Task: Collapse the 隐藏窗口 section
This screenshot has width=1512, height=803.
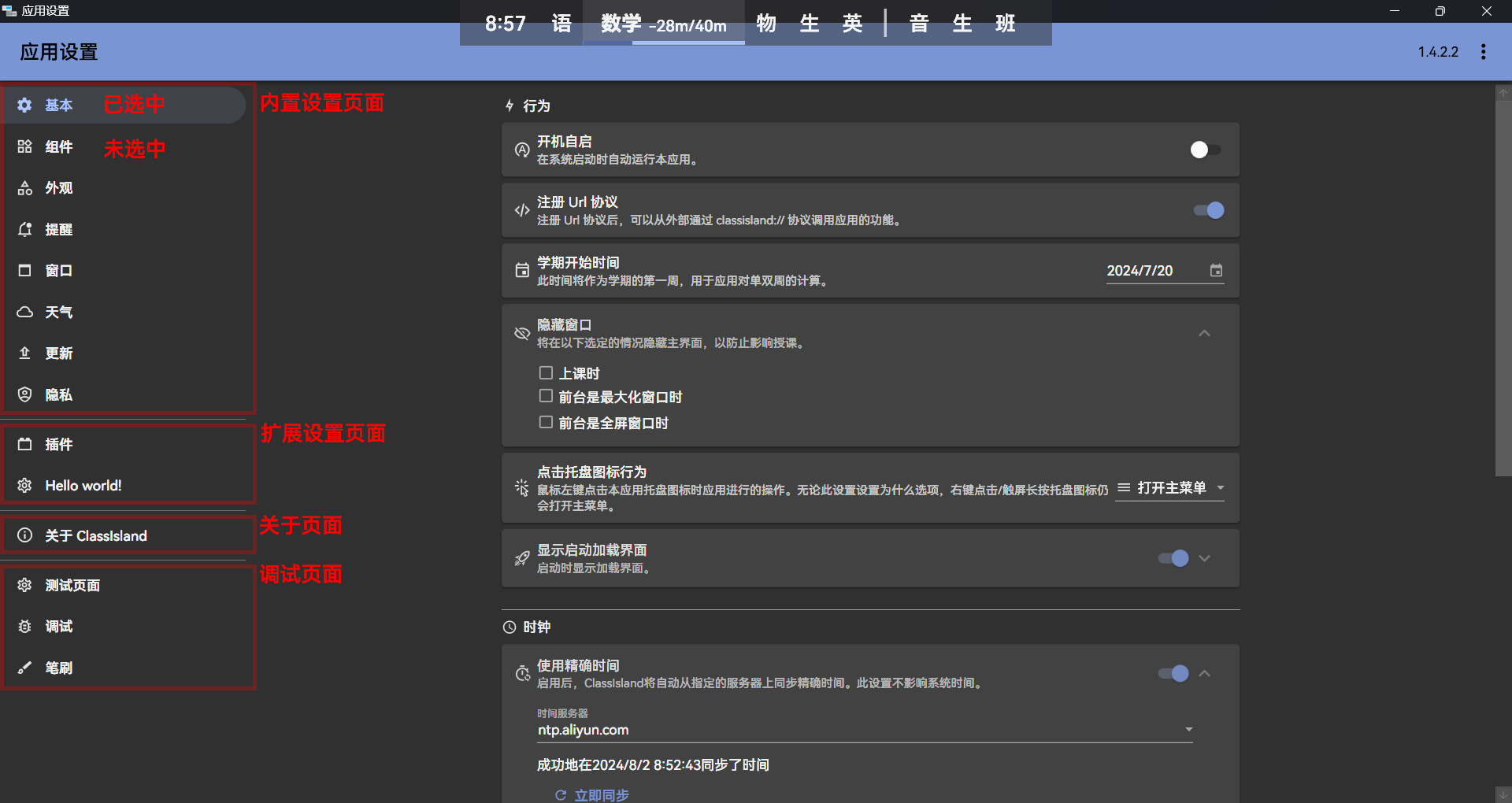Action: pos(1204,334)
